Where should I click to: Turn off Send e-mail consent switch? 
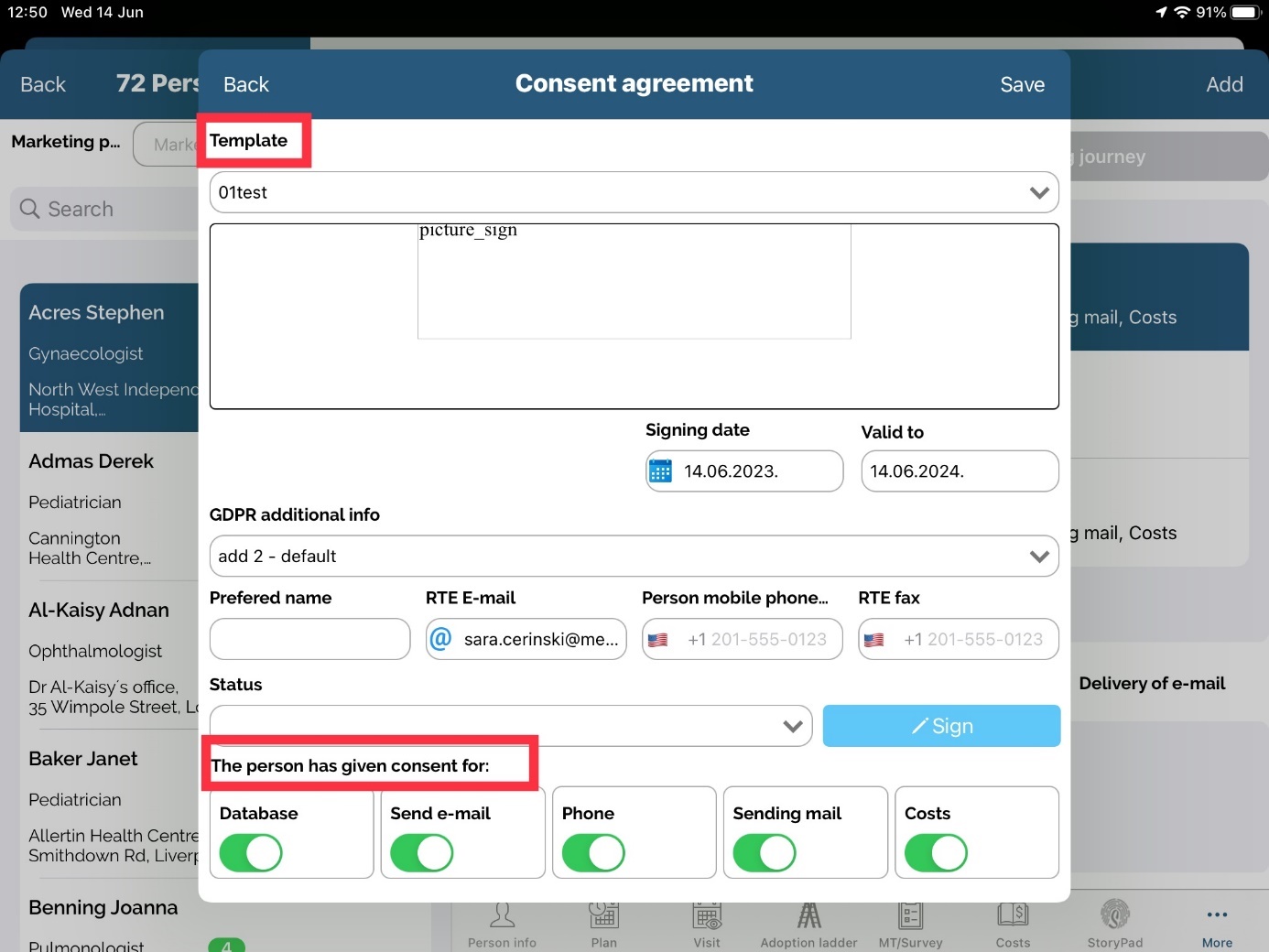coord(422,853)
